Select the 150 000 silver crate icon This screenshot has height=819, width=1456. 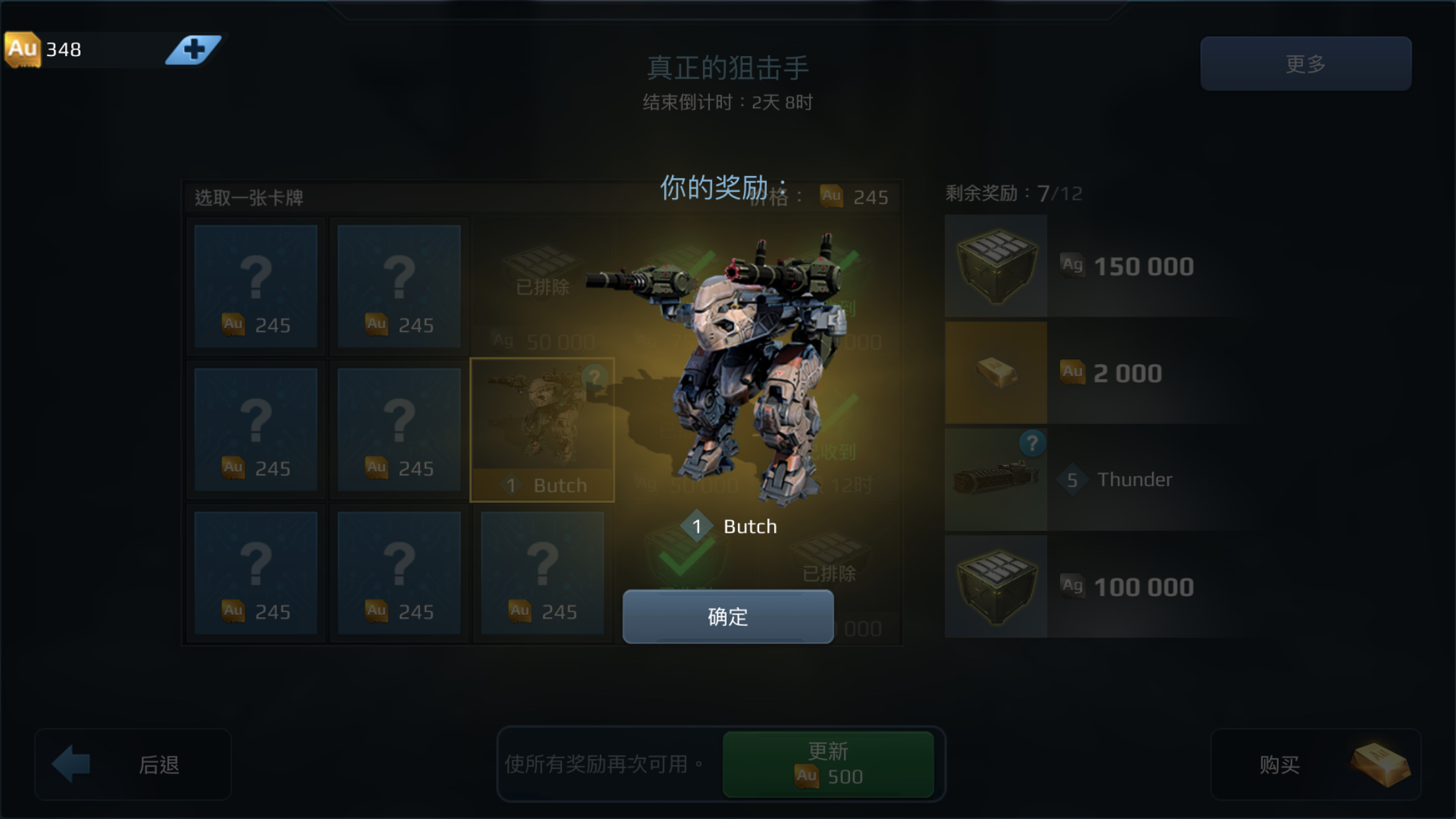point(996,266)
